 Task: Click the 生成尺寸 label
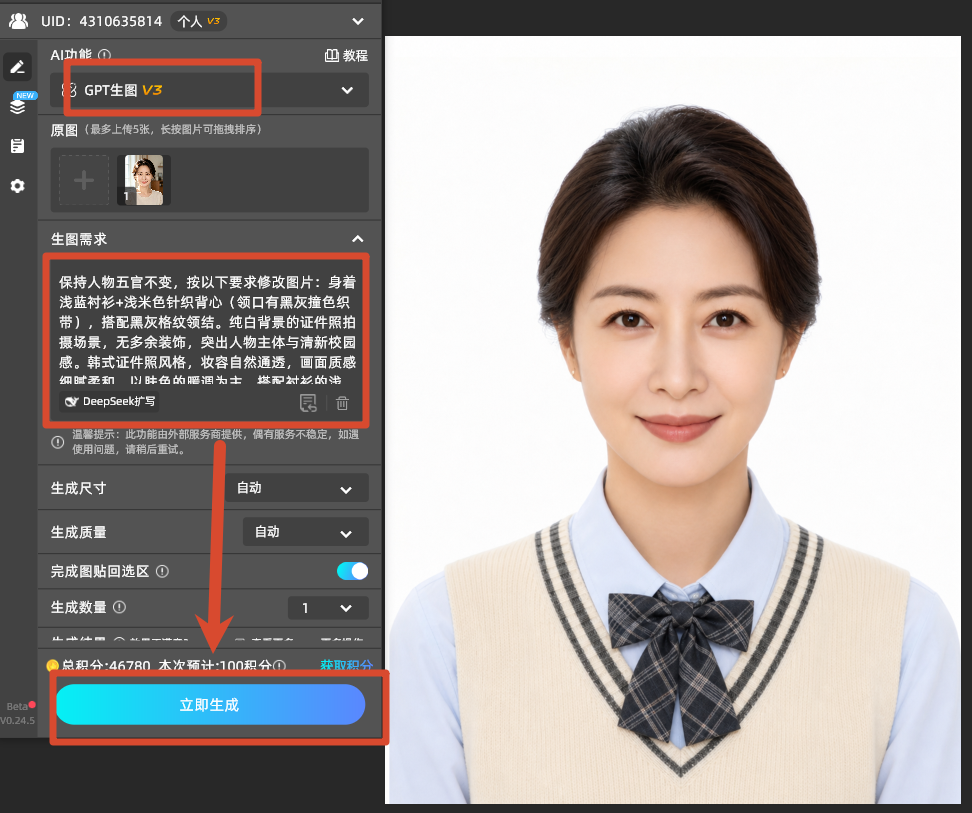[x=79, y=488]
